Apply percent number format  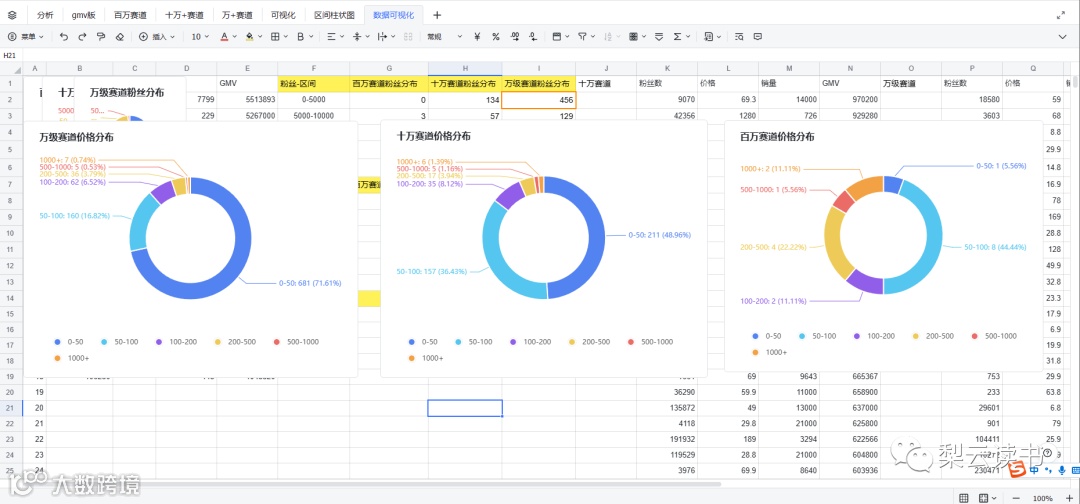(x=496, y=36)
